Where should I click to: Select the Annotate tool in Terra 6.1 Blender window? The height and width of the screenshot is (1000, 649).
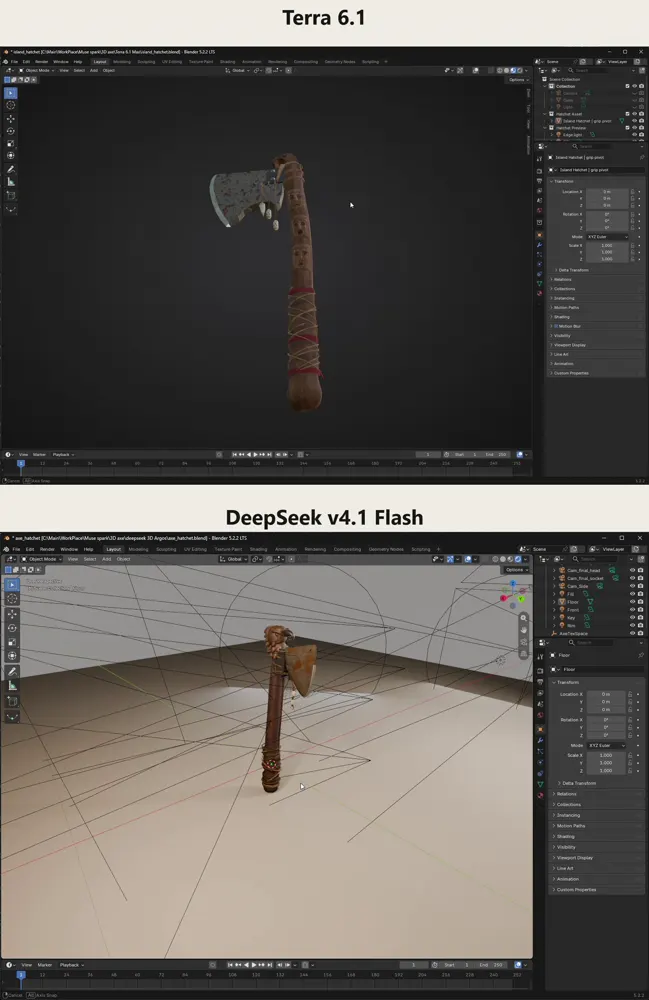click(x=11, y=170)
